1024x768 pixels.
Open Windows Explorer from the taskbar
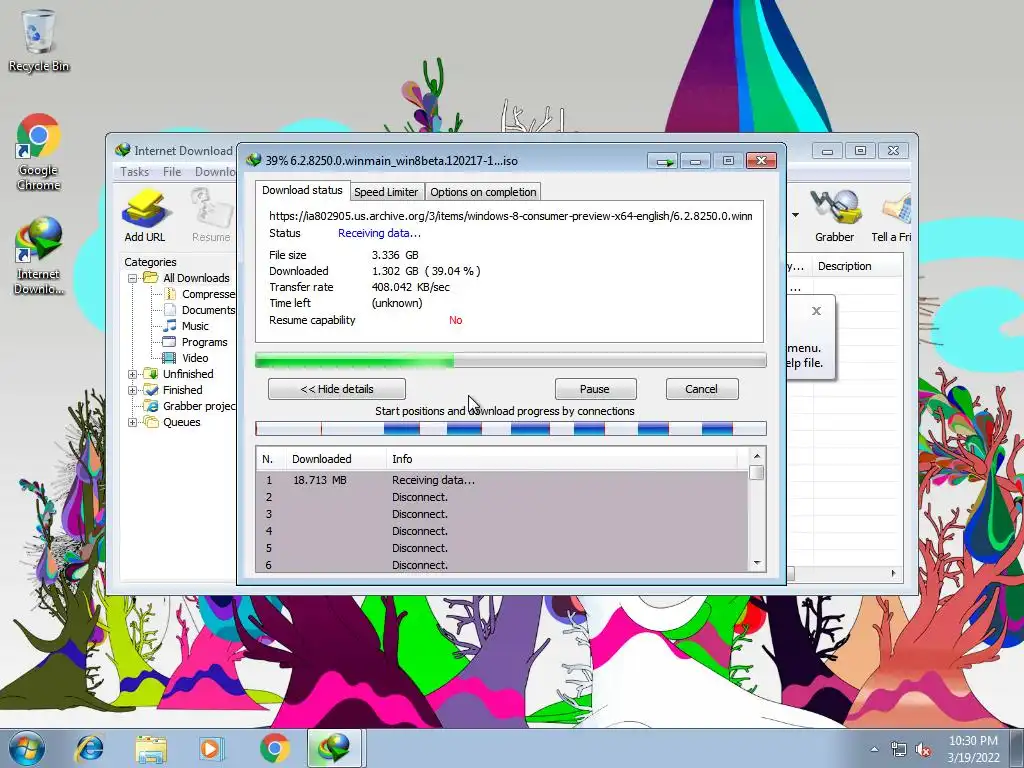click(151, 748)
